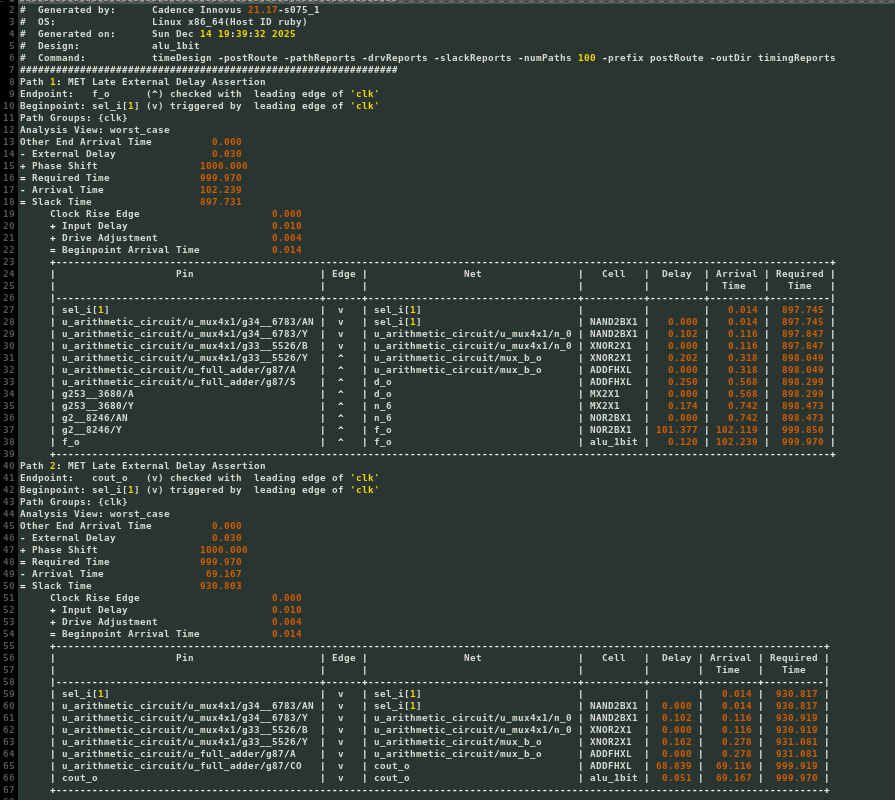Click pin "g2__8246/Y" in Path 1 table
895x800 pixels.
tap(91, 429)
